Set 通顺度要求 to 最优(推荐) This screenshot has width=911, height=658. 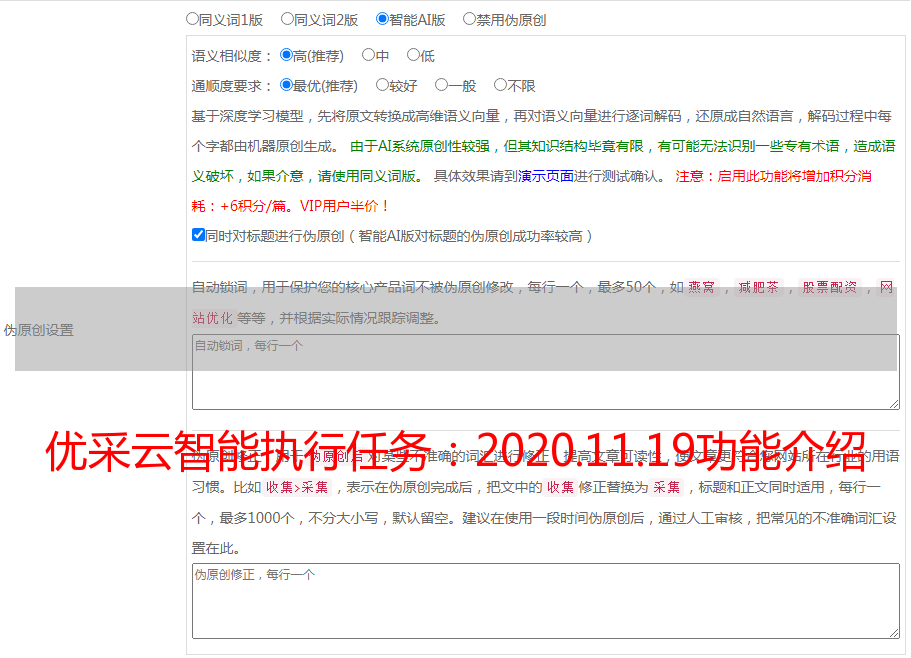[286, 85]
